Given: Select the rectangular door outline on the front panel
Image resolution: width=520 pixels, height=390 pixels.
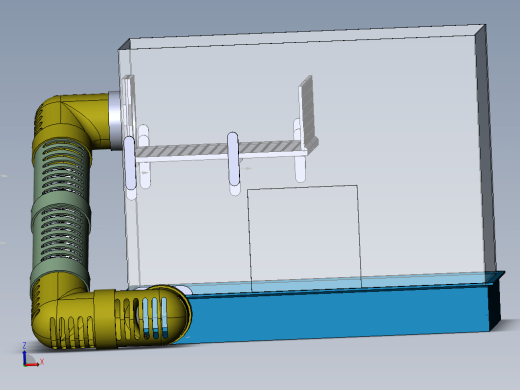Looking at the screenshot, I should coord(304,238).
